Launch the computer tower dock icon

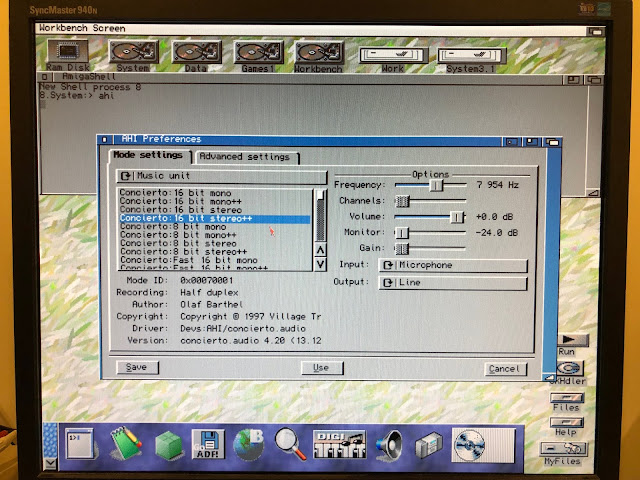point(429,445)
